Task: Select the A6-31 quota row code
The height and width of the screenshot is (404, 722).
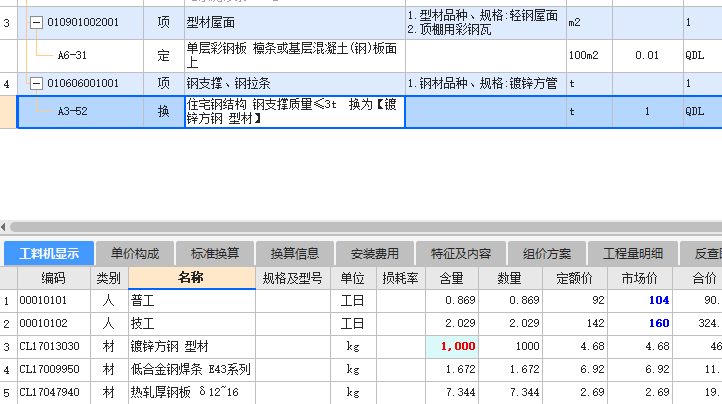Action: point(72,55)
